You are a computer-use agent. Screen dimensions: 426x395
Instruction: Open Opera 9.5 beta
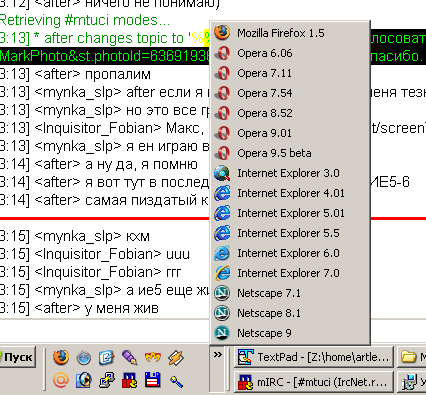click(x=290, y=153)
